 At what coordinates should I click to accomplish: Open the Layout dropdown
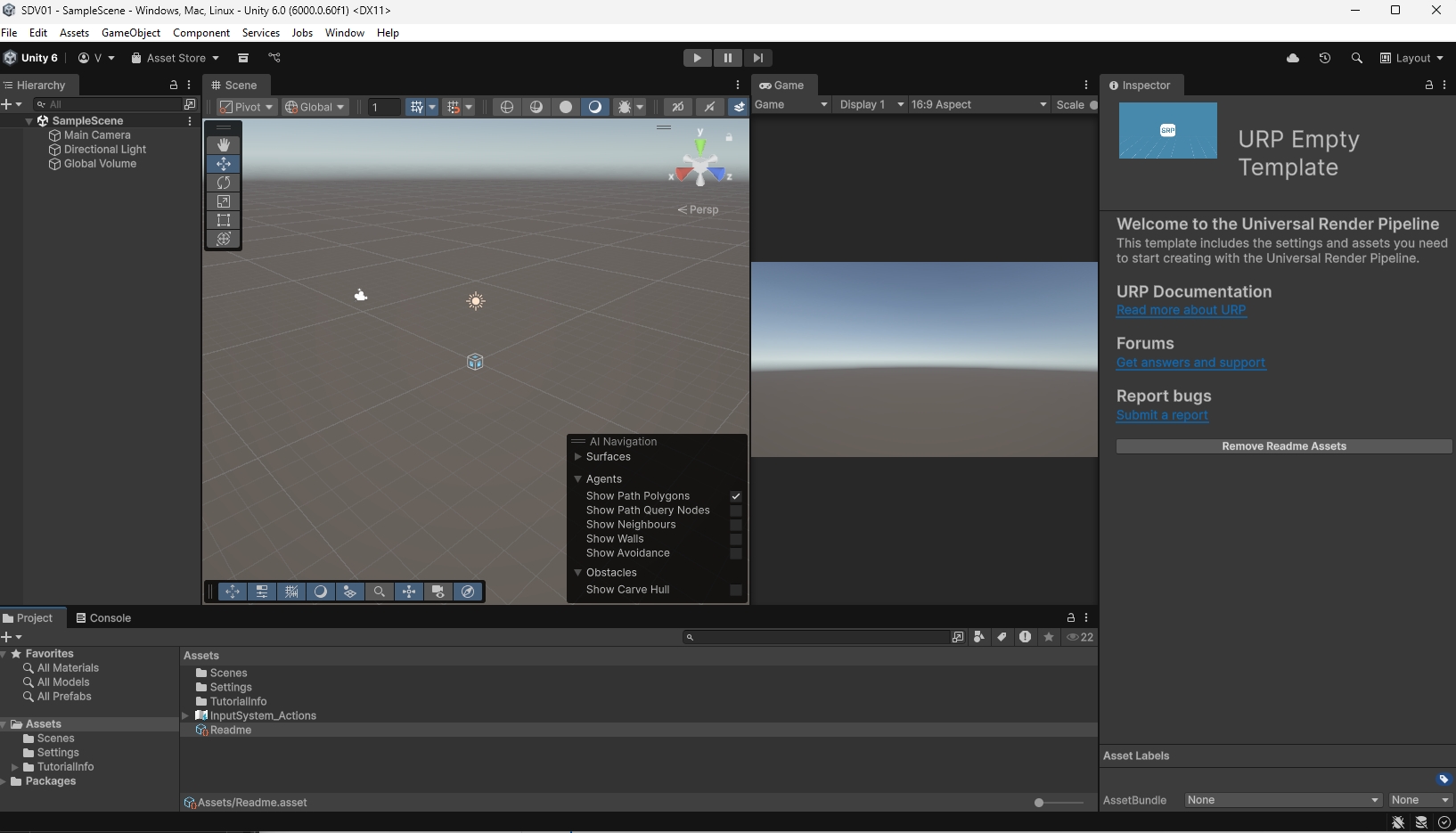point(1411,58)
